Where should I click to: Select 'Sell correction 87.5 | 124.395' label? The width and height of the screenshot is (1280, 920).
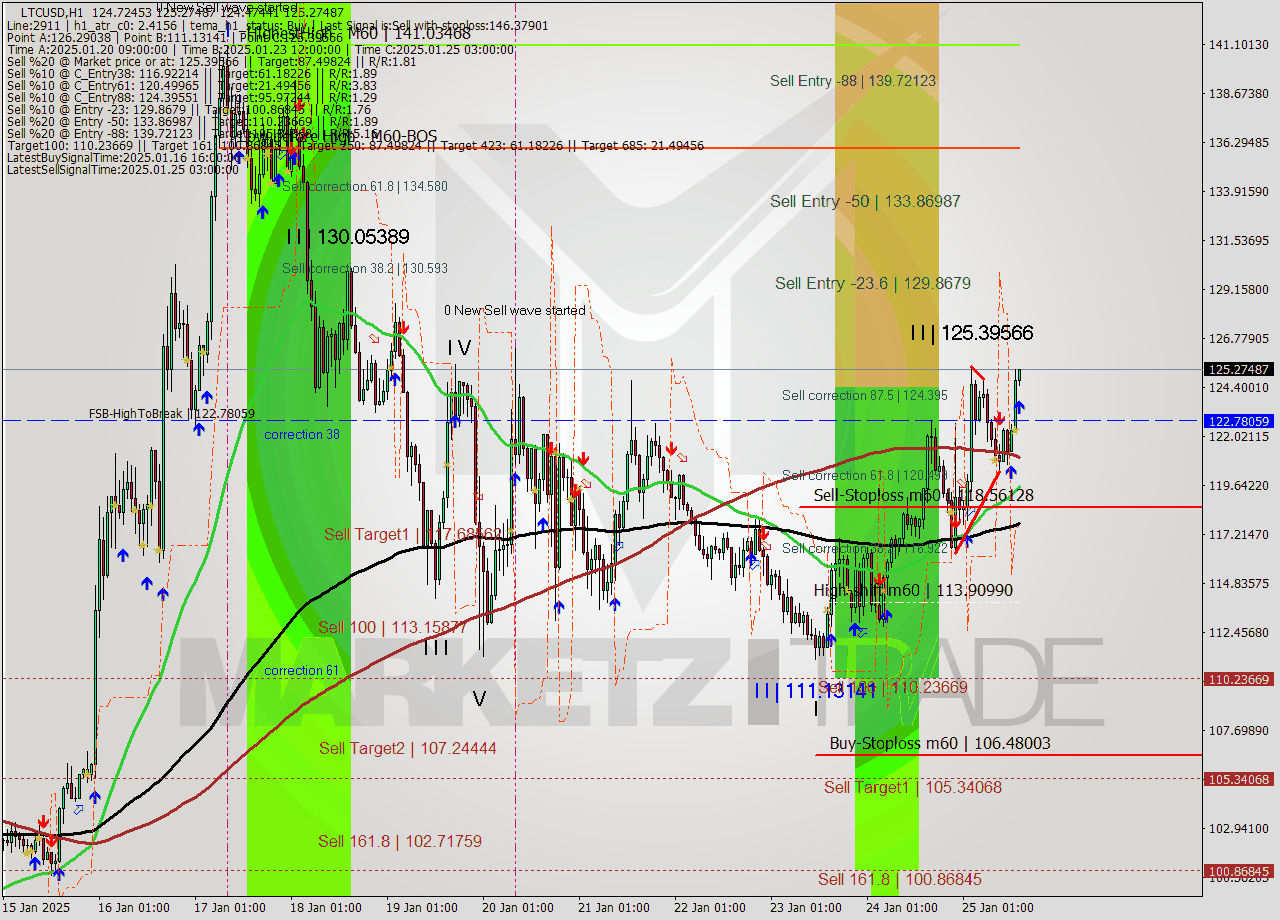pos(864,395)
